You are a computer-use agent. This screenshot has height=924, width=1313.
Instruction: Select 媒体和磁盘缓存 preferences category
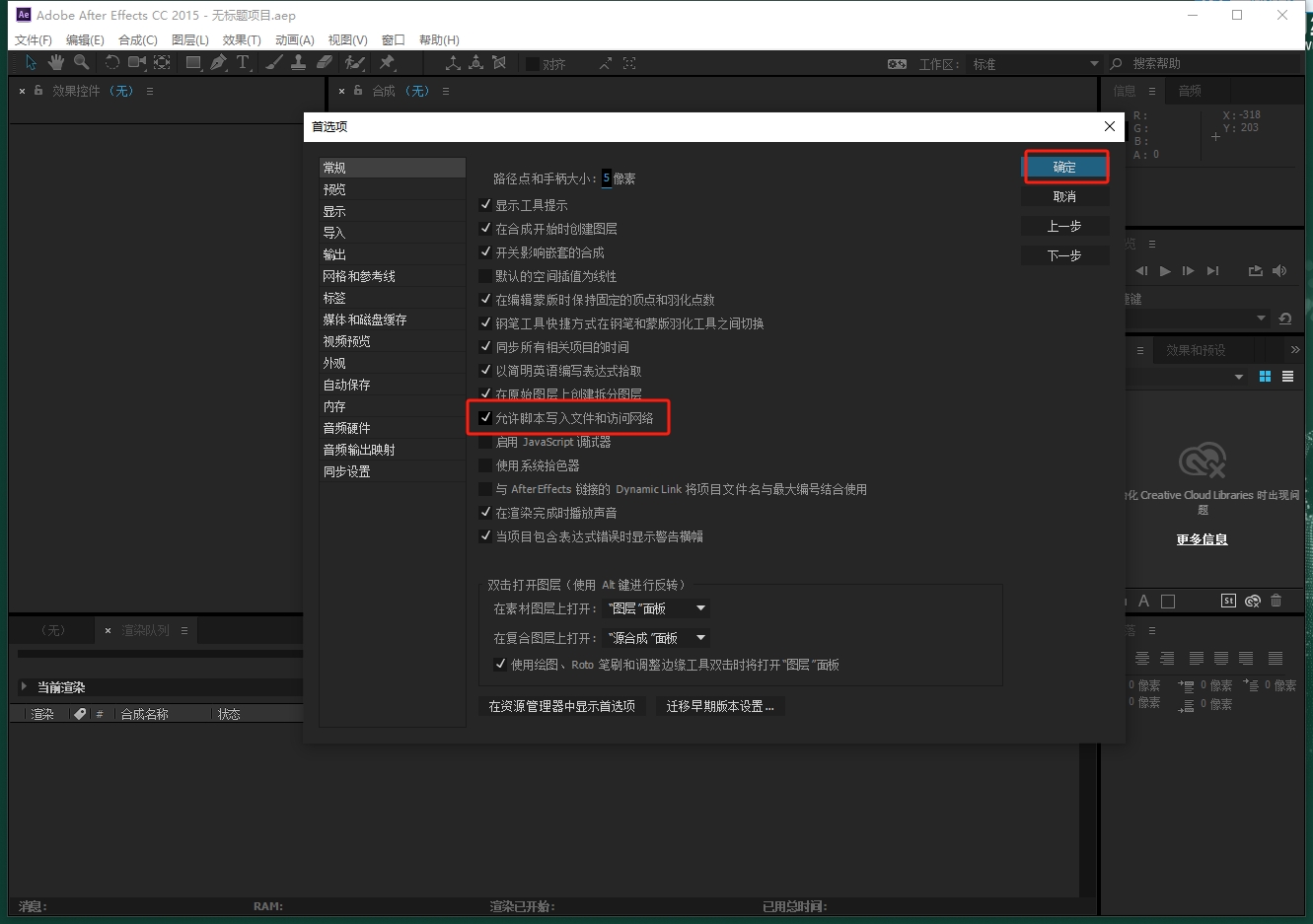[393, 320]
